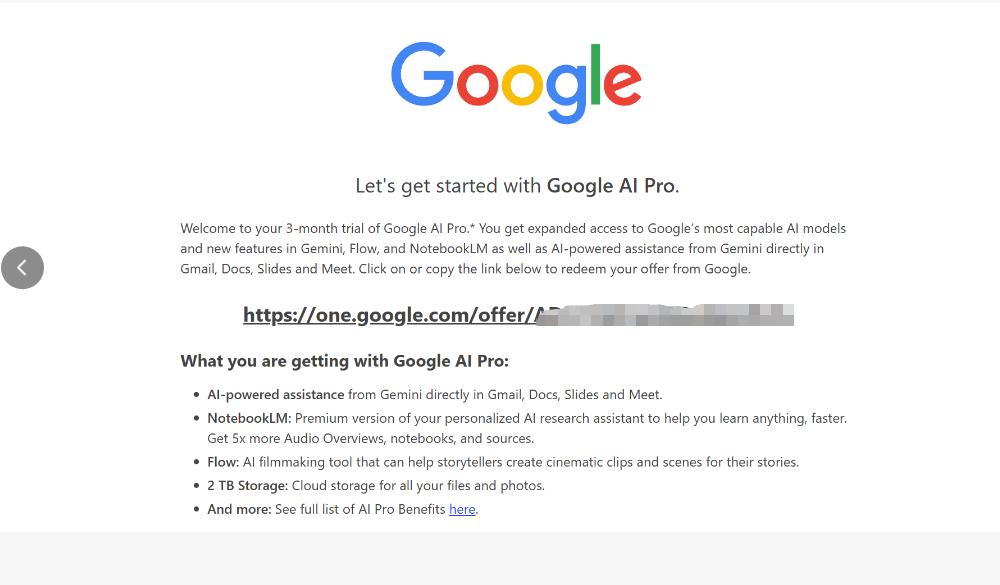
Task: Click the 'Flow:' bold label
Action: tap(223, 462)
